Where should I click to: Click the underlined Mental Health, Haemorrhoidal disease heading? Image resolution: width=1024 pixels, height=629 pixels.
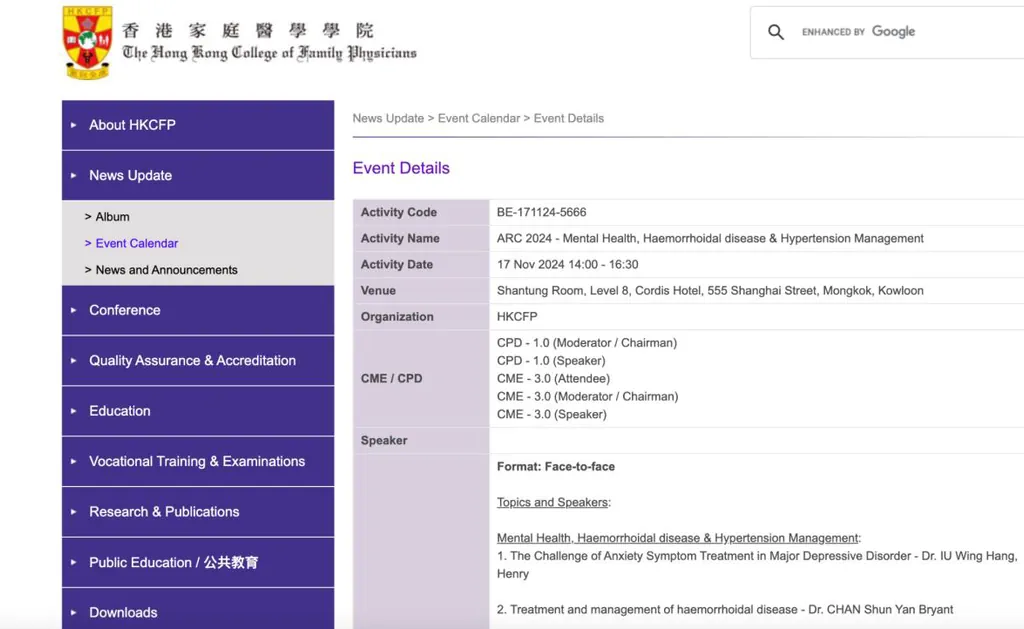click(677, 538)
